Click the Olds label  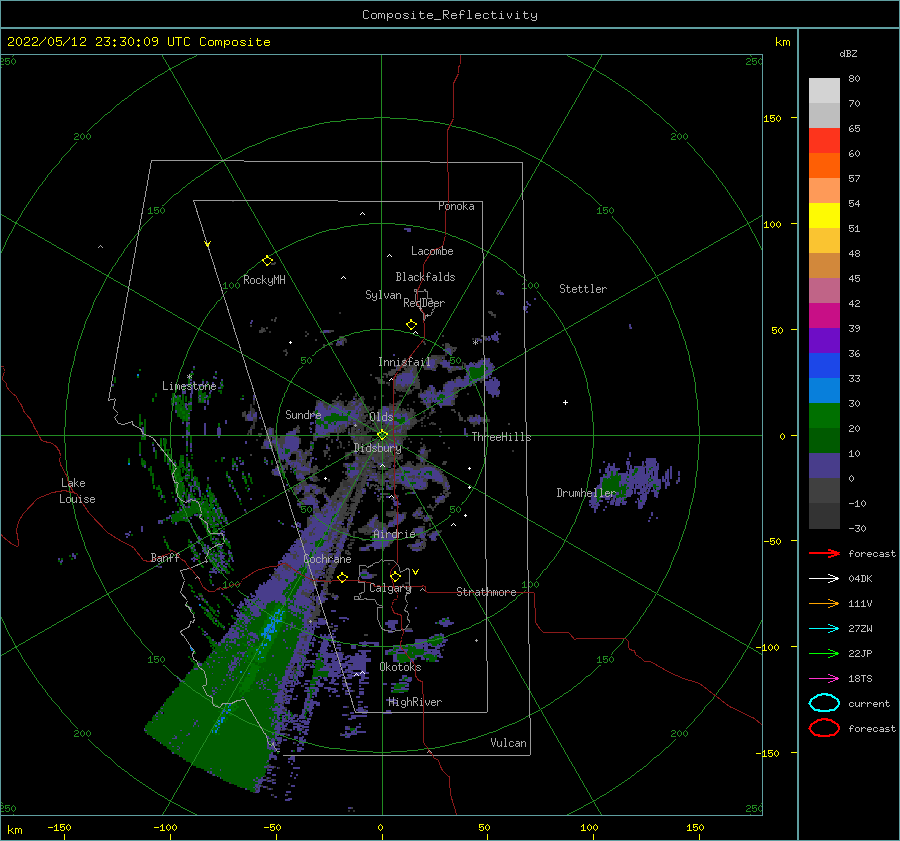pos(381,417)
